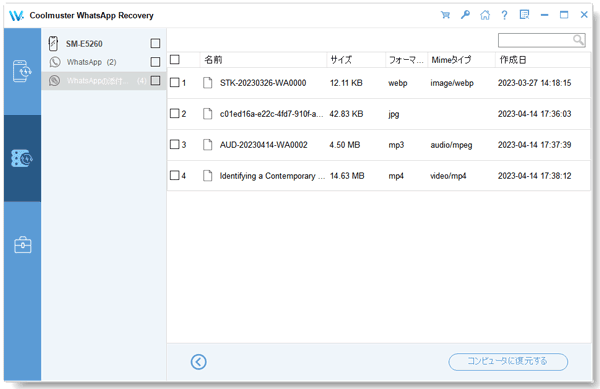Click the webp format cell
This screenshot has width=600, height=389.
point(398,83)
